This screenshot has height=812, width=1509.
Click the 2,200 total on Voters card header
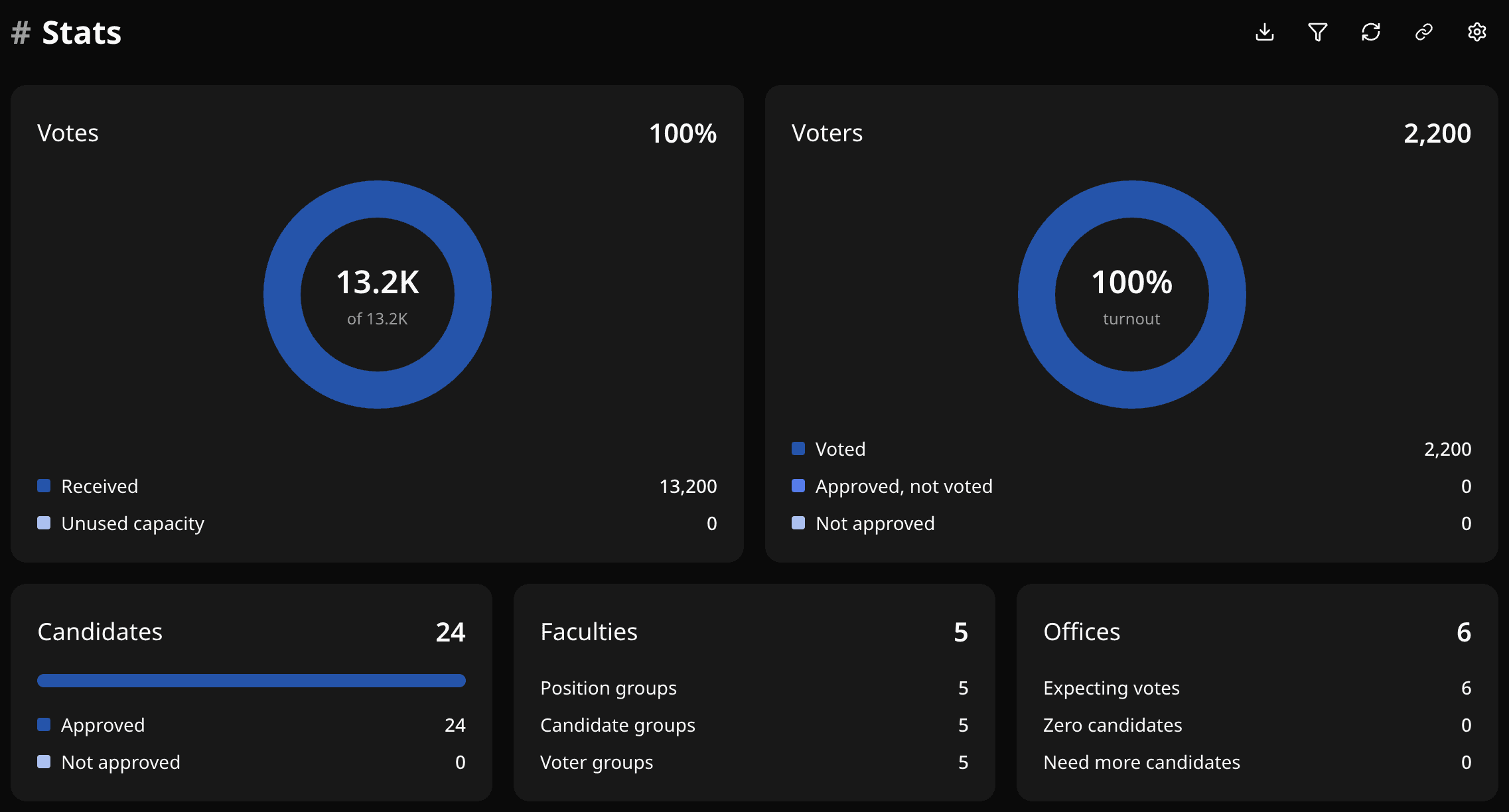(x=1437, y=133)
